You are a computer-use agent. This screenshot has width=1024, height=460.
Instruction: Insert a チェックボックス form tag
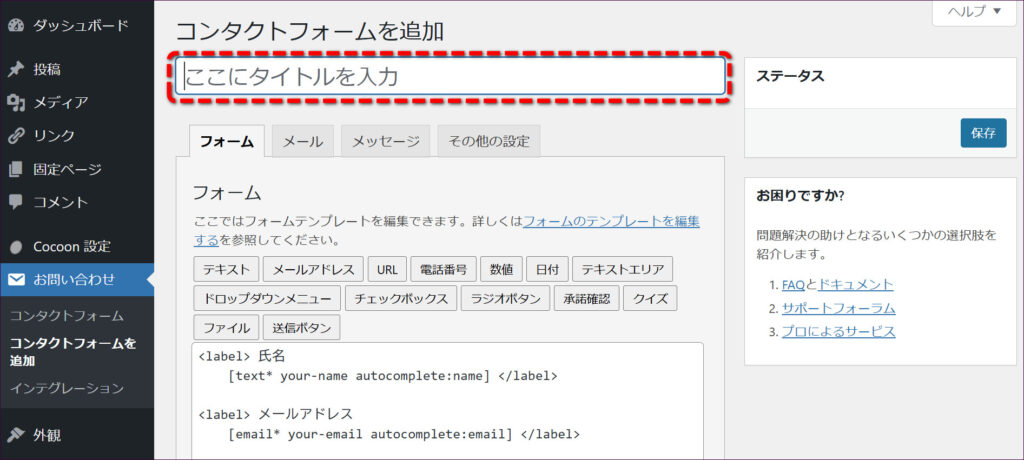pyautogui.click(x=401, y=299)
